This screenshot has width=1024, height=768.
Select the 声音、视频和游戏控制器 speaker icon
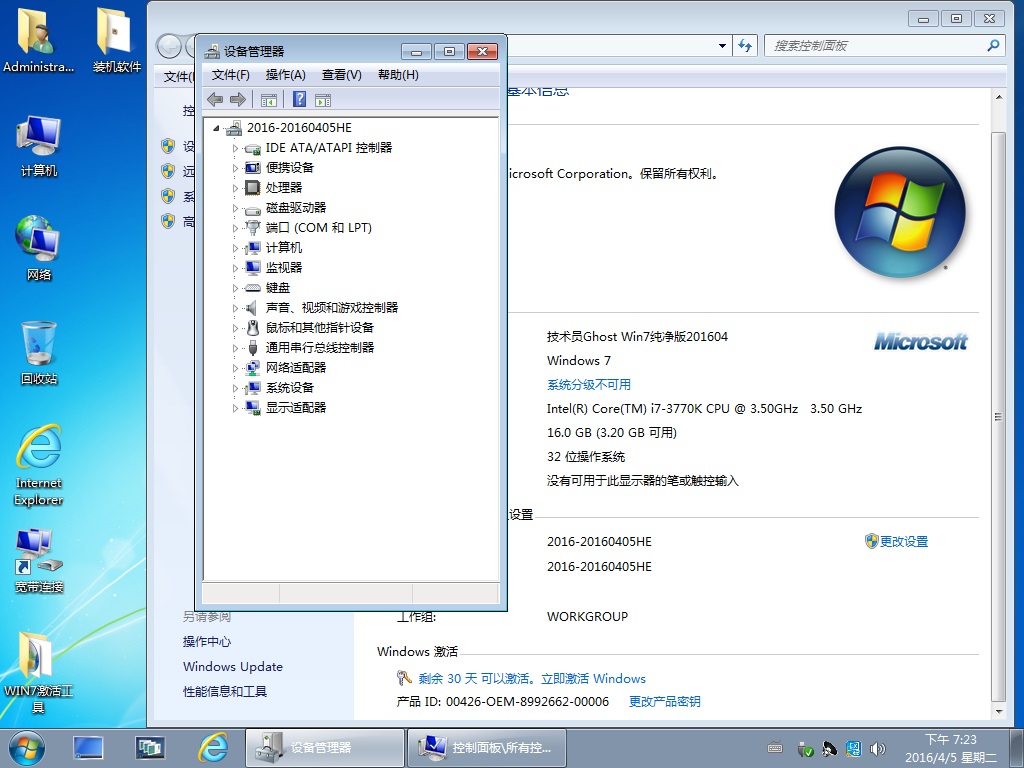coord(251,308)
